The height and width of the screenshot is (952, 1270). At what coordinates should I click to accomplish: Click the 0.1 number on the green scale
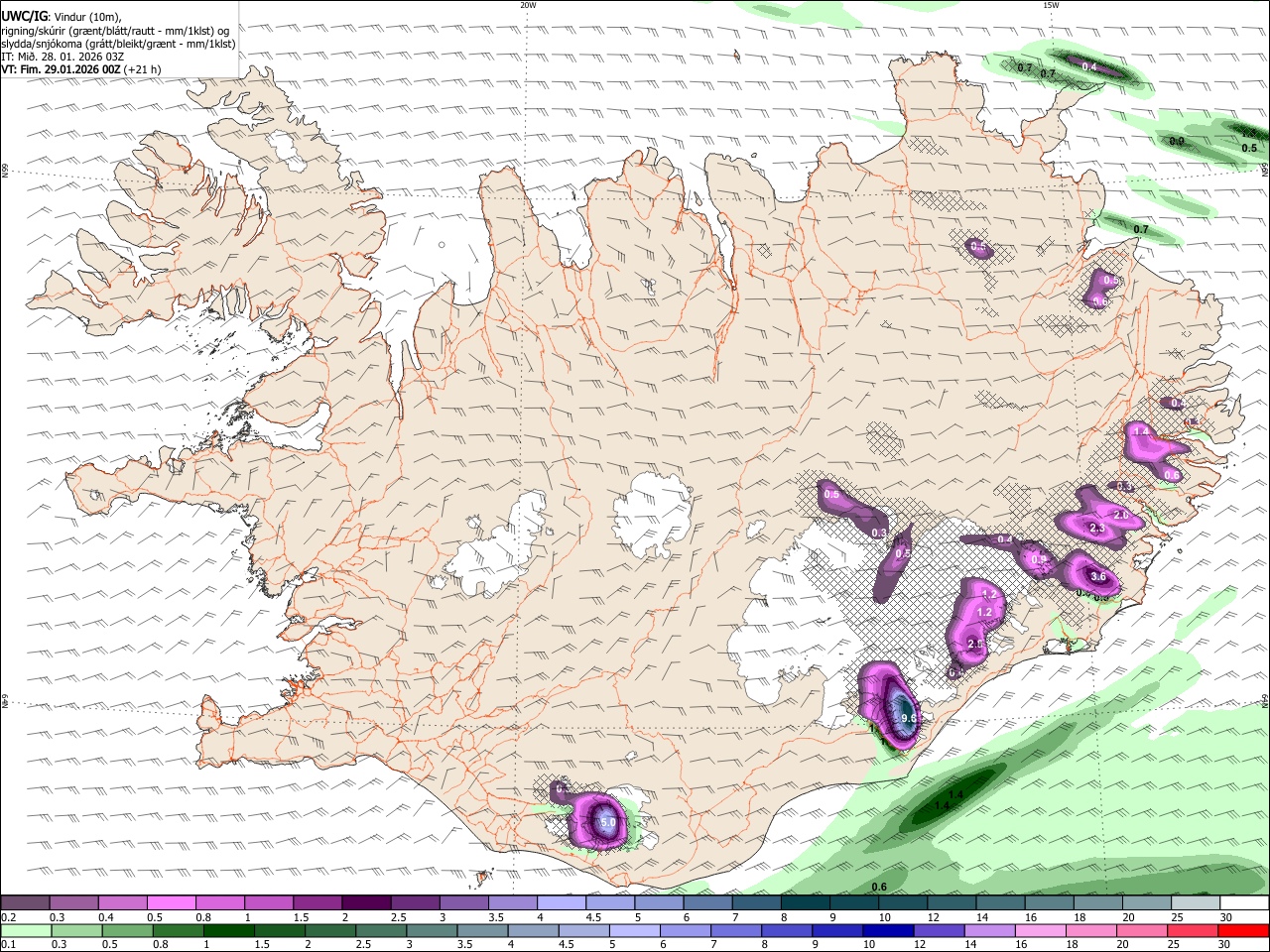tap(8, 945)
